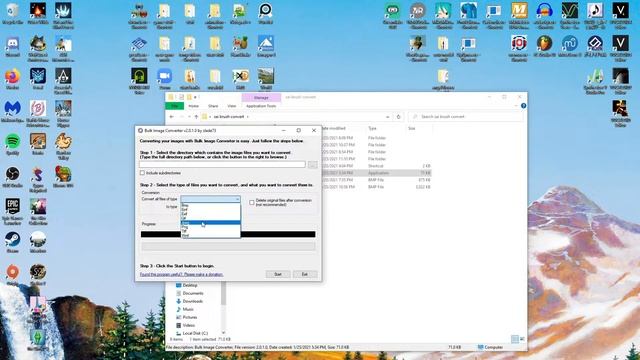This screenshot has height=360, width=640.
Task: Open the Explorer Share tab
Action: coord(213,106)
